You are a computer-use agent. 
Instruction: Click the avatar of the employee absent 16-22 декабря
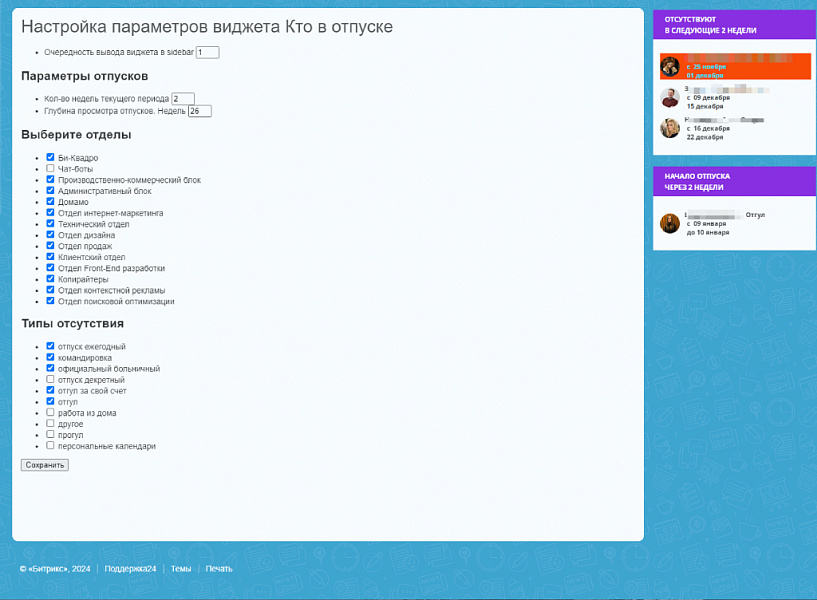[668, 126]
